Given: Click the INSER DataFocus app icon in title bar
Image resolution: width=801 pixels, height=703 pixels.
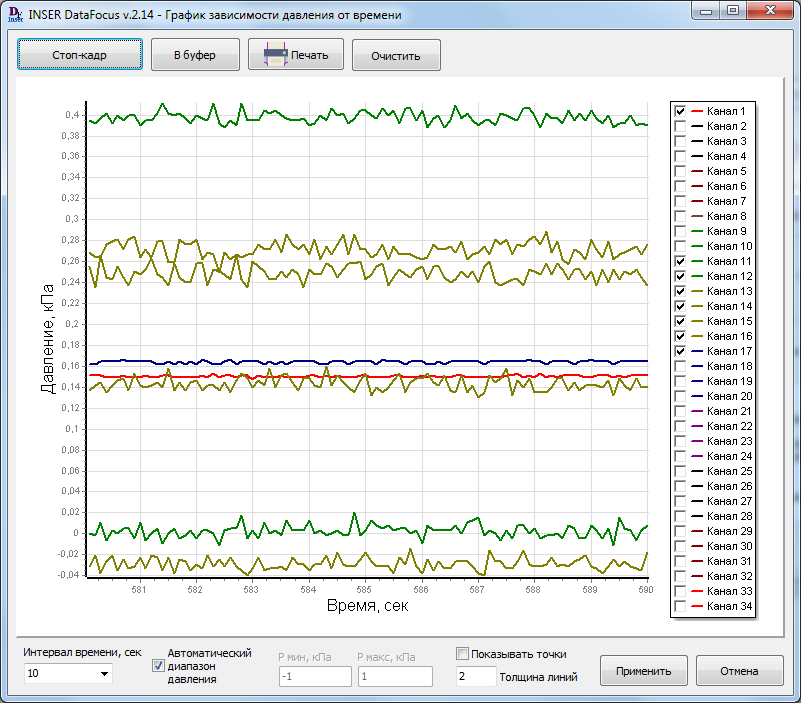Looking at the screenshot, I should point(15,14).
